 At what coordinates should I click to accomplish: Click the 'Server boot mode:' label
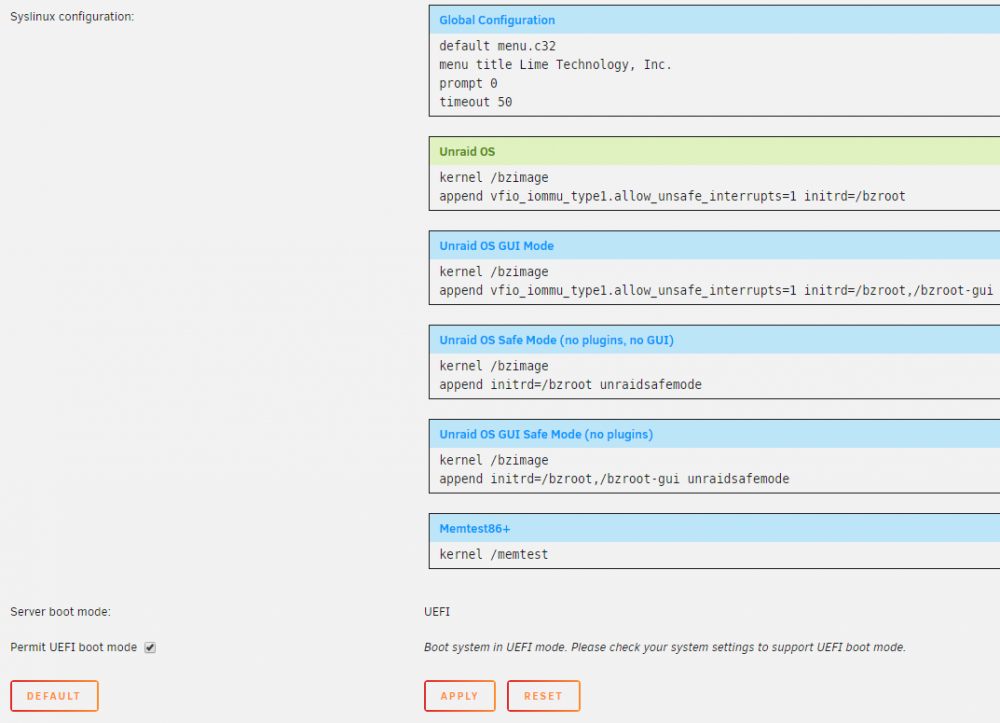(x=60, y=611)
